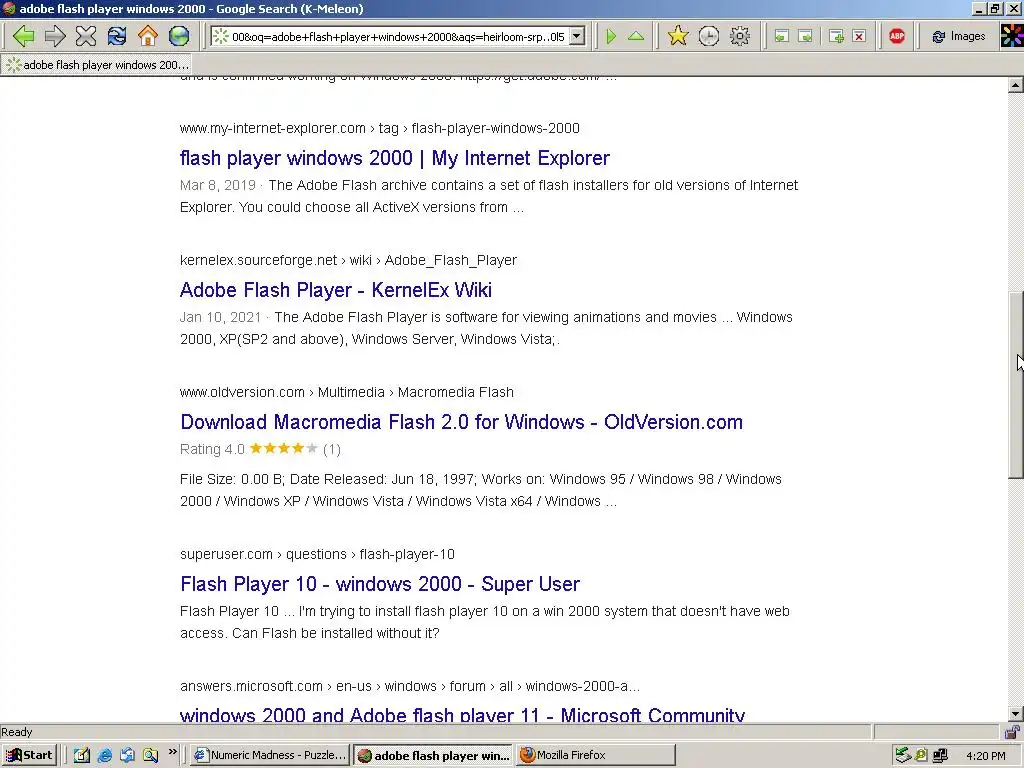Image resolution: width=1024 pixels, height=768 pixels.
Task: Click the green Go arrow
Action: pyautogui.click(x=611, y=37)
